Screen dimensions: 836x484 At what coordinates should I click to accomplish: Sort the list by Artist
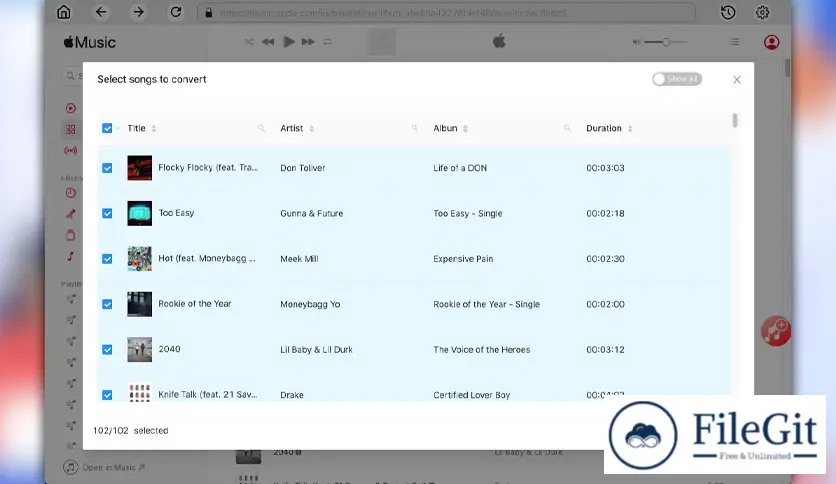coord(311,128)
